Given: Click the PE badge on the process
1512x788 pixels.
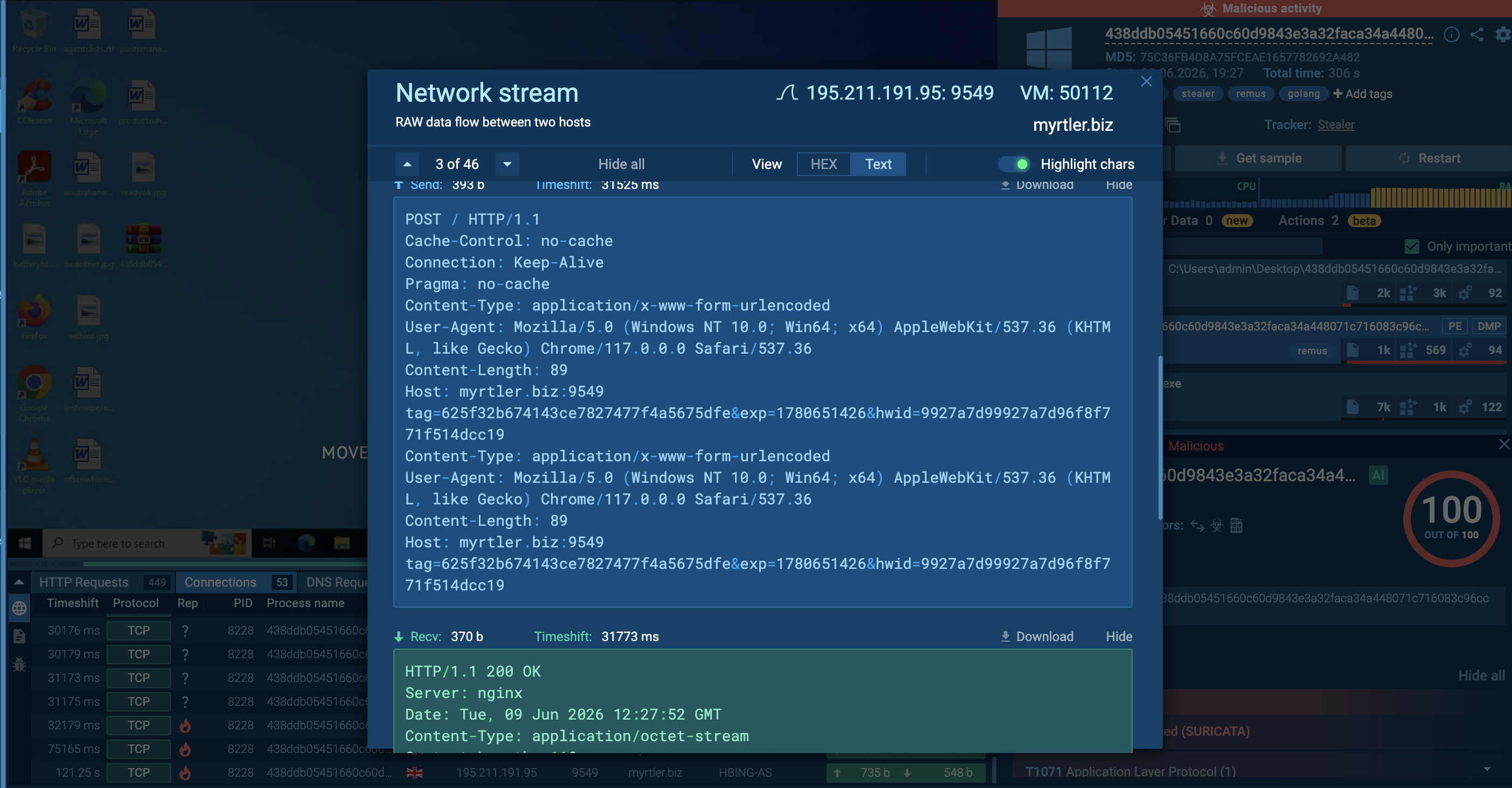Looking at the screenshot, I should (x=1454, y=327).
